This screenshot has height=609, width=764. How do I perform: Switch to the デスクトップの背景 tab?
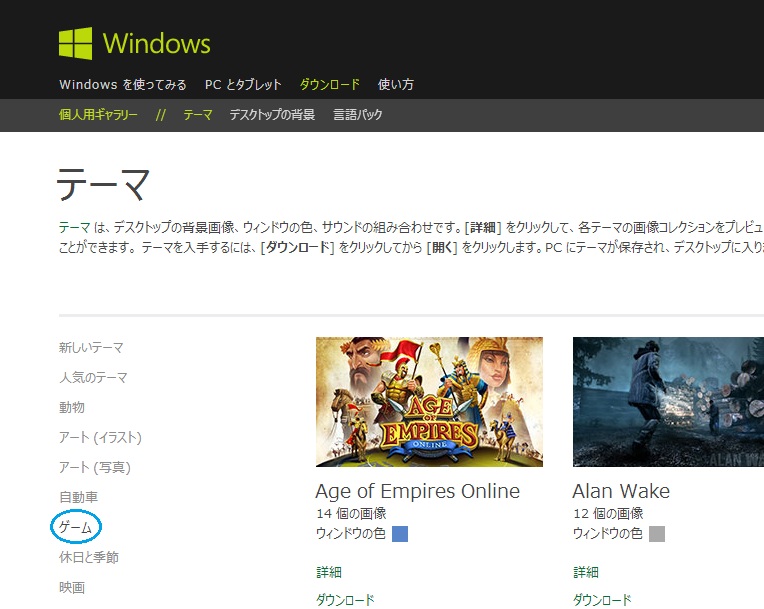click(272, 115)
